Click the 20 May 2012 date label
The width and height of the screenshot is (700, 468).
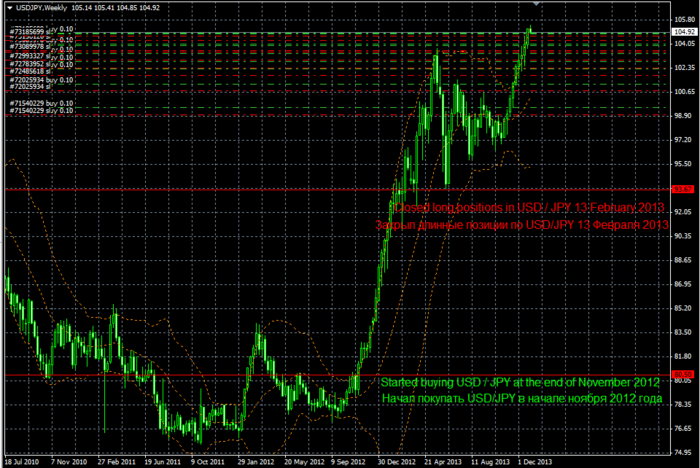click(x=304, y=462)
